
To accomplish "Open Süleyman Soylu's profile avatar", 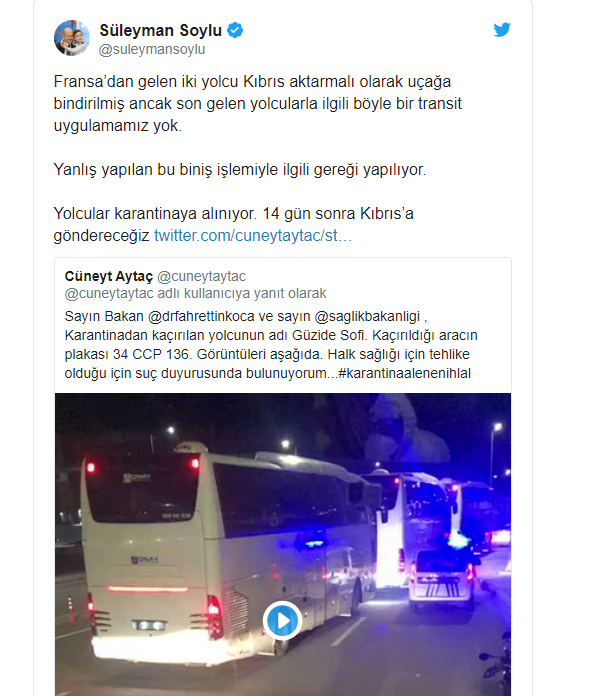I will pos(72,38).
